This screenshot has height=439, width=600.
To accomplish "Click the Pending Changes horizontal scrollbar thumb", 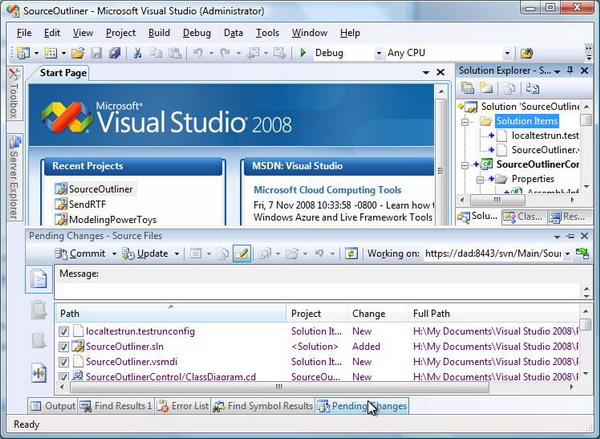I will pyautogui.click(x=279, y=387).
